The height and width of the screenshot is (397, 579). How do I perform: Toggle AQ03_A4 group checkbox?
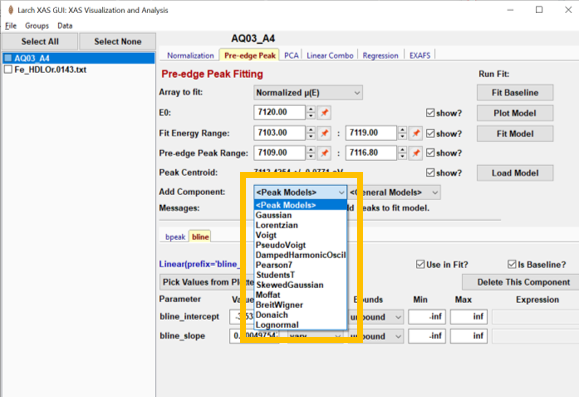tap(8, 58)
